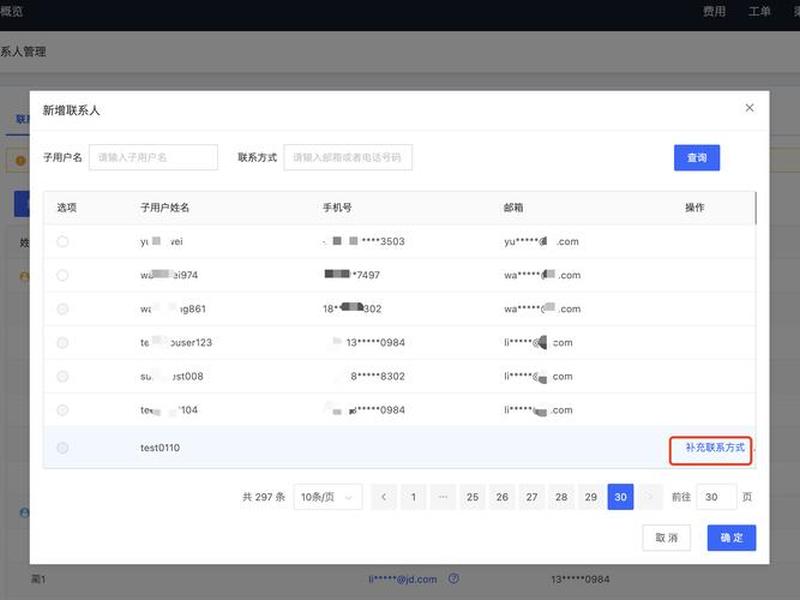The image size is (800, 600).
Task: Jump to page 26
Action: click(502, 496)
